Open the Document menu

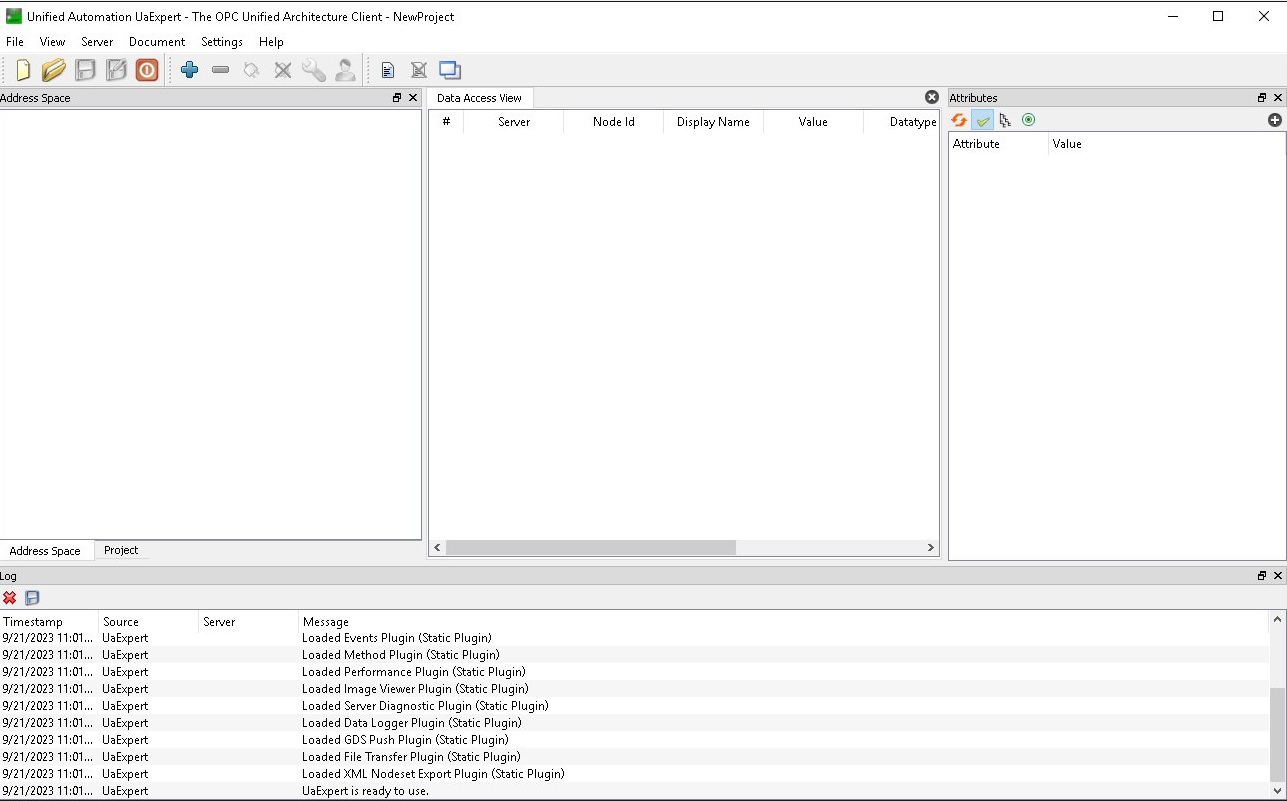click(x=157, y=42)
